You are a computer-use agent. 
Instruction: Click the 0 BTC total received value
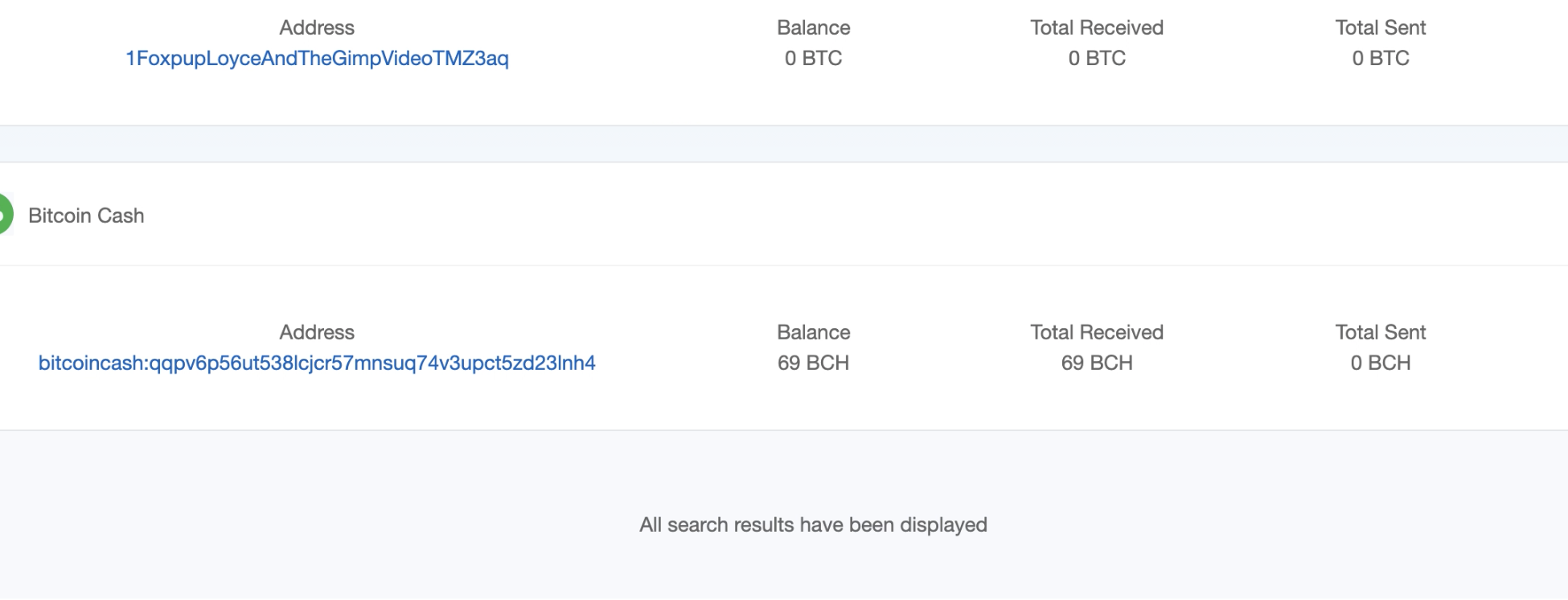pos(1097,59)
